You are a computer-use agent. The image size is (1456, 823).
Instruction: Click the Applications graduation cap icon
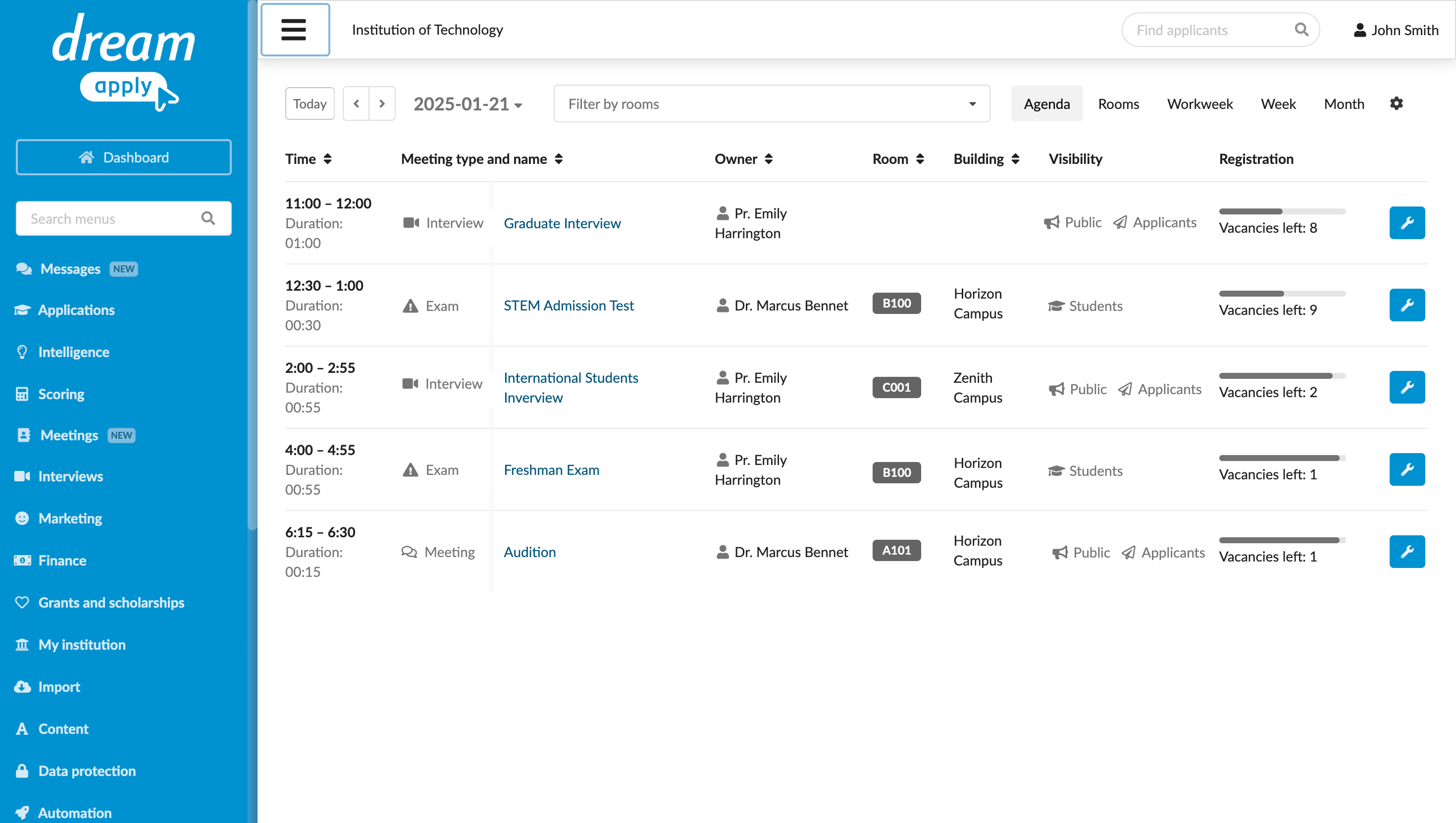pyautogui.click(x=22, y=310)
